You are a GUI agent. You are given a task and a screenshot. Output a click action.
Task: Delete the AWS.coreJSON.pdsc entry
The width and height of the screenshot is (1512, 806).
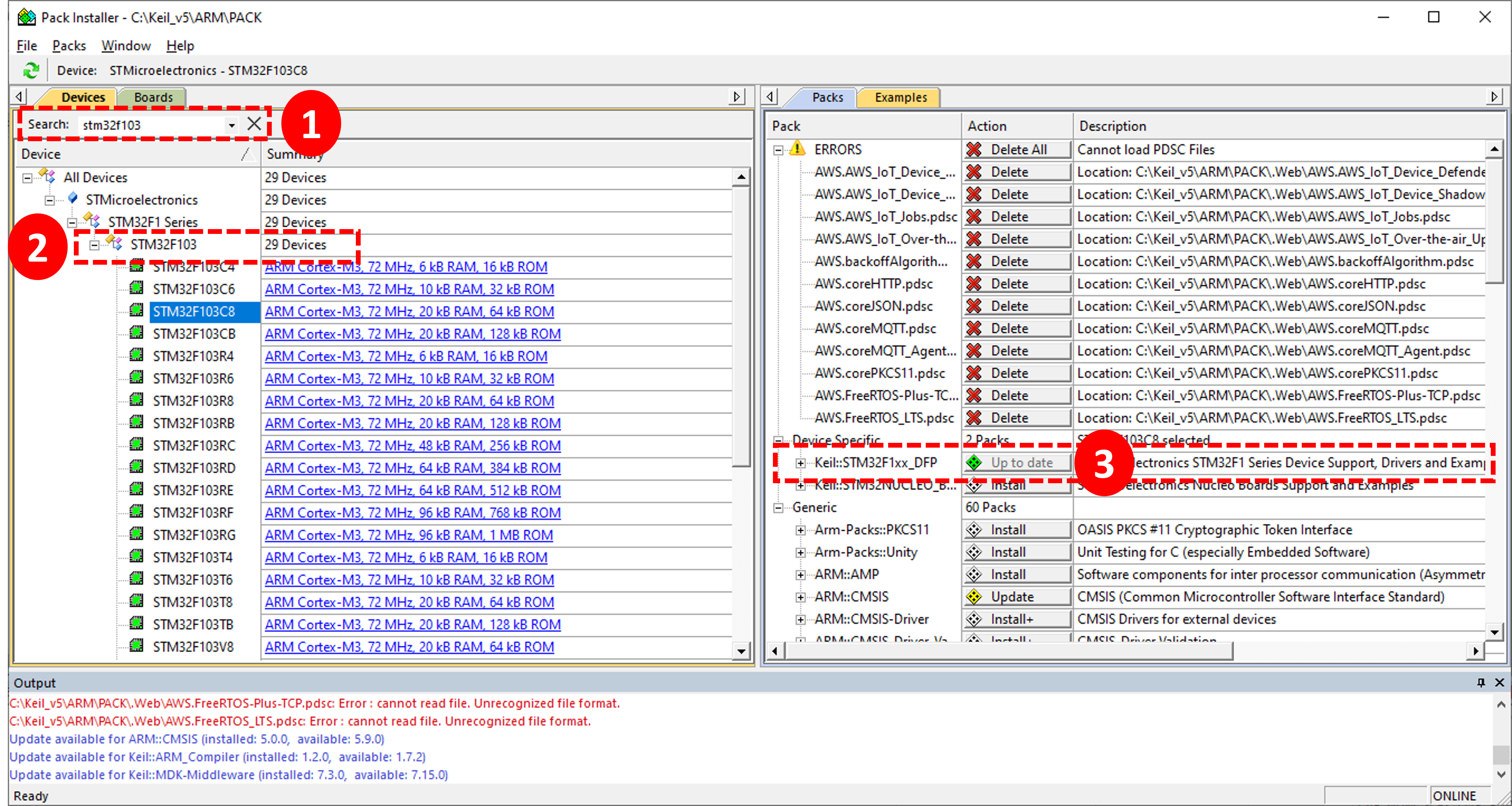pos(1017,306)
